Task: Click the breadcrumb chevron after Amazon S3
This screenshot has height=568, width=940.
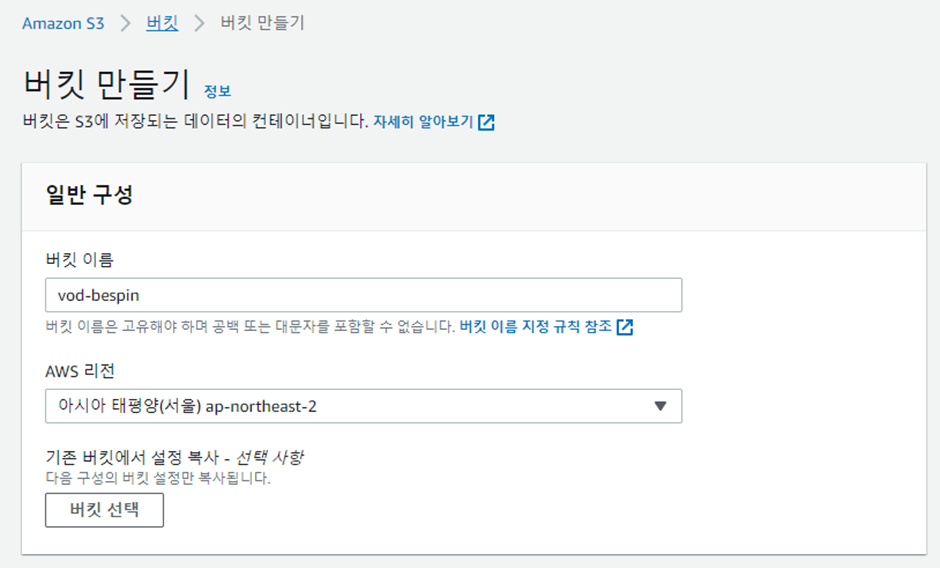Action: [x=125, y=23]
